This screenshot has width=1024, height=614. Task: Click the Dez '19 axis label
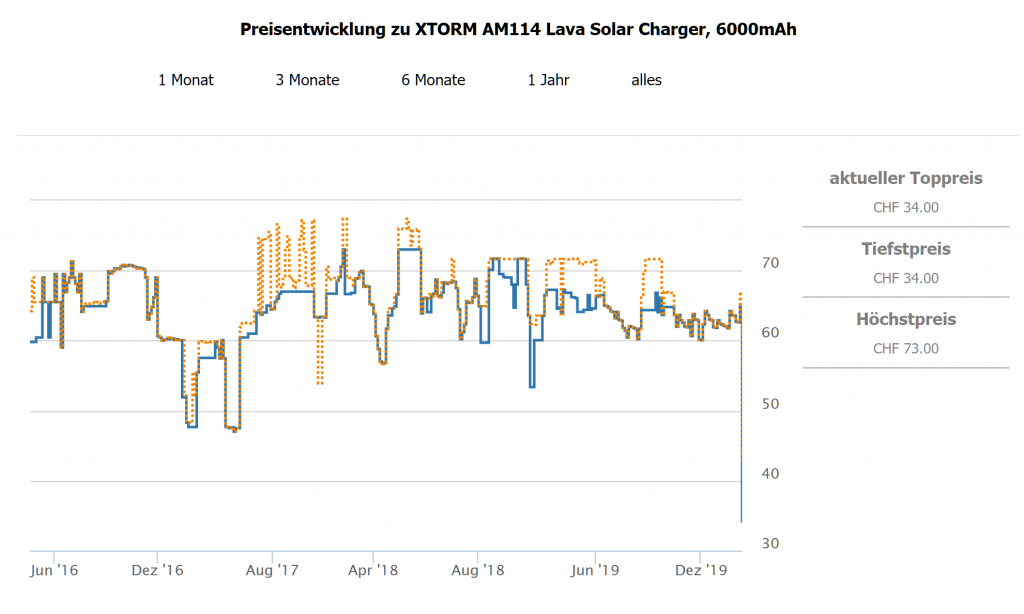[x=702, y=571]
